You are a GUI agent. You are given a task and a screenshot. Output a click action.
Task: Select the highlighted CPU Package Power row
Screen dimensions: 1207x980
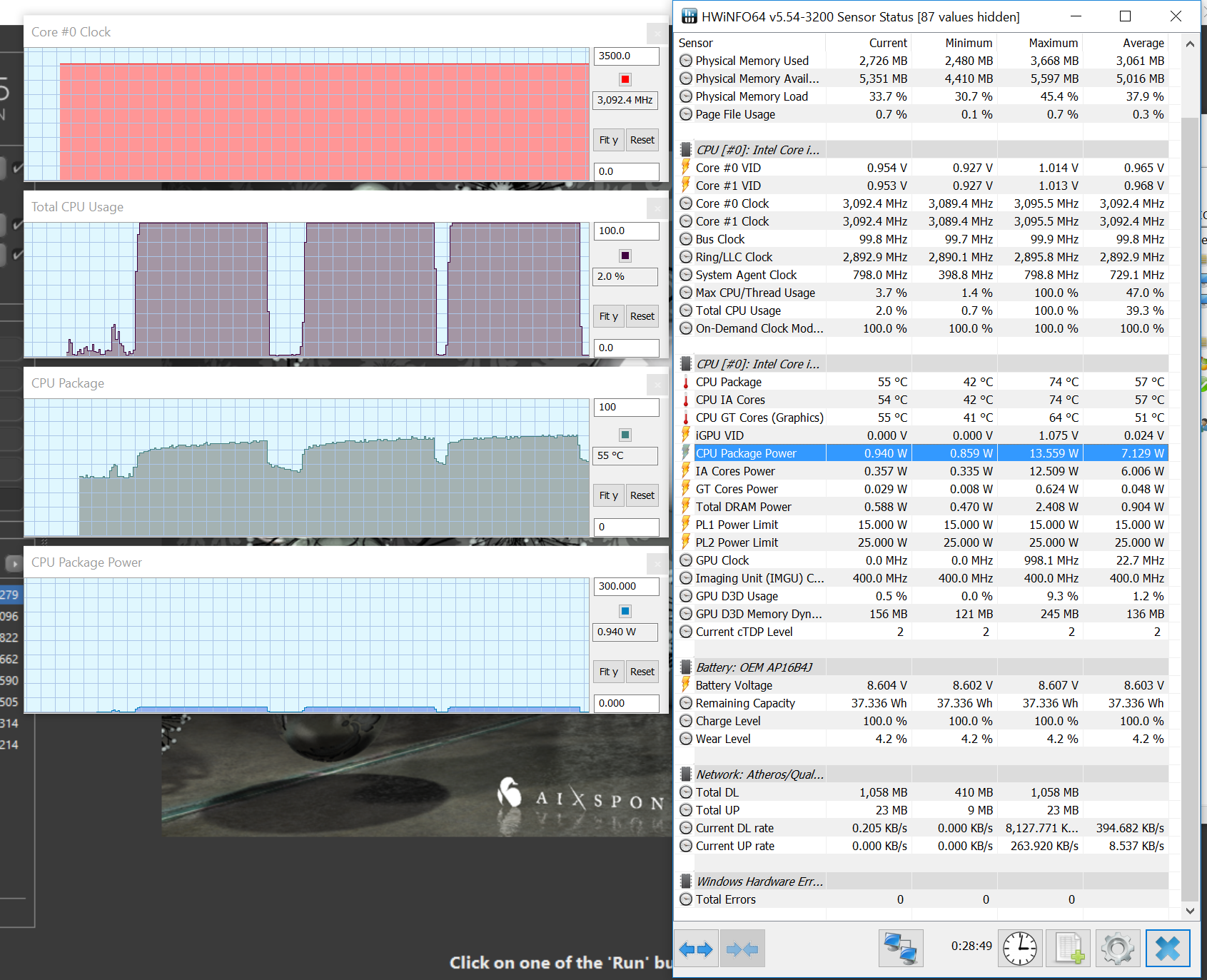click(x=922, y=453)
